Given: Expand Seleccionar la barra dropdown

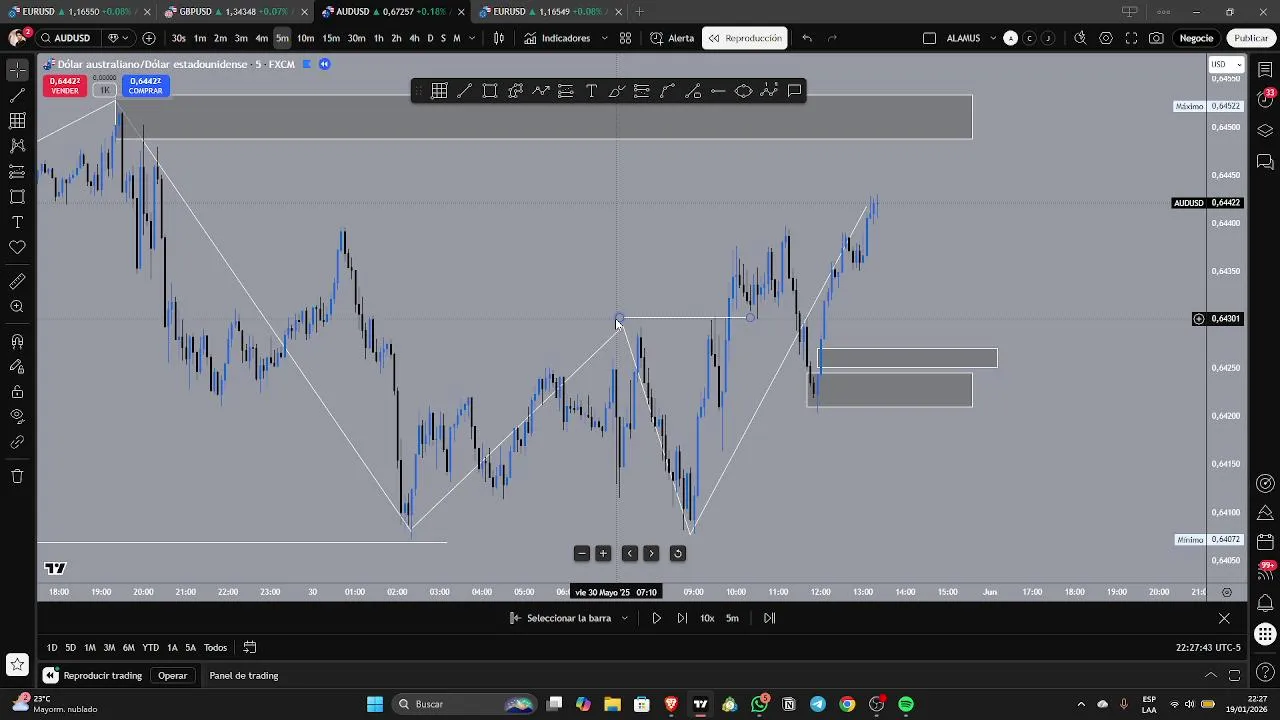Looking at the screenshot, I should tap(624, 618).
